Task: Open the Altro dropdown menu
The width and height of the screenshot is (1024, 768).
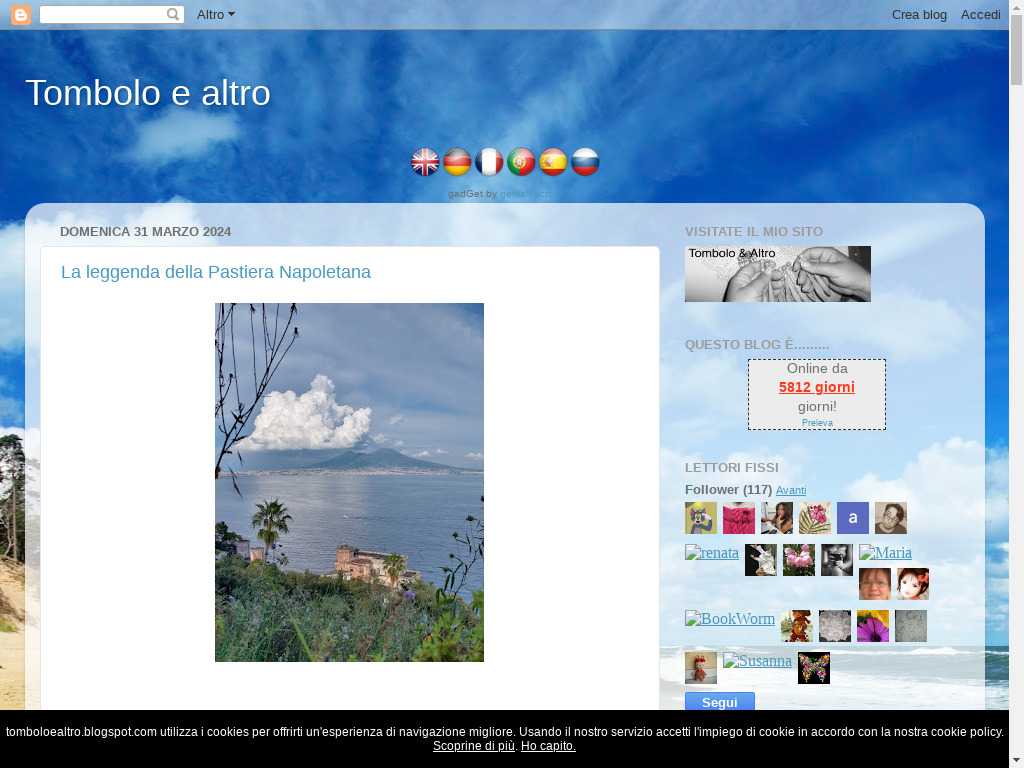Action: 215,15
